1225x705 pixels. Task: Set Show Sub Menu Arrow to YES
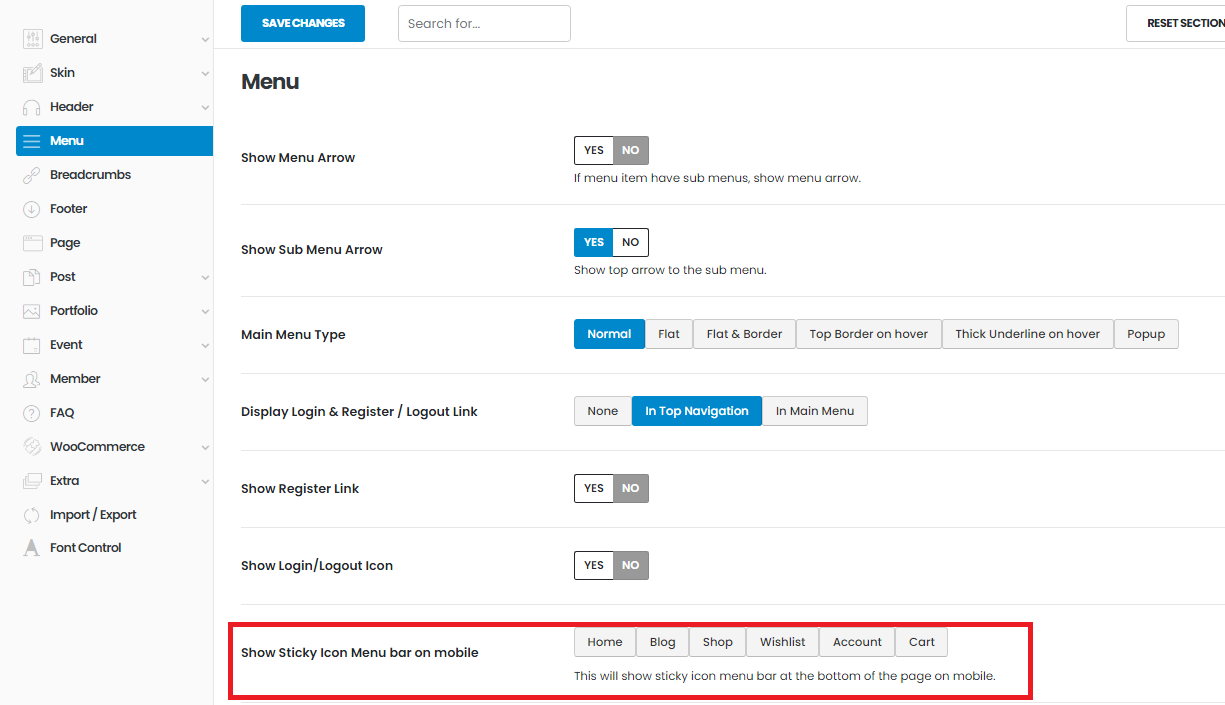pyautogui.click(x=594, y=242)
